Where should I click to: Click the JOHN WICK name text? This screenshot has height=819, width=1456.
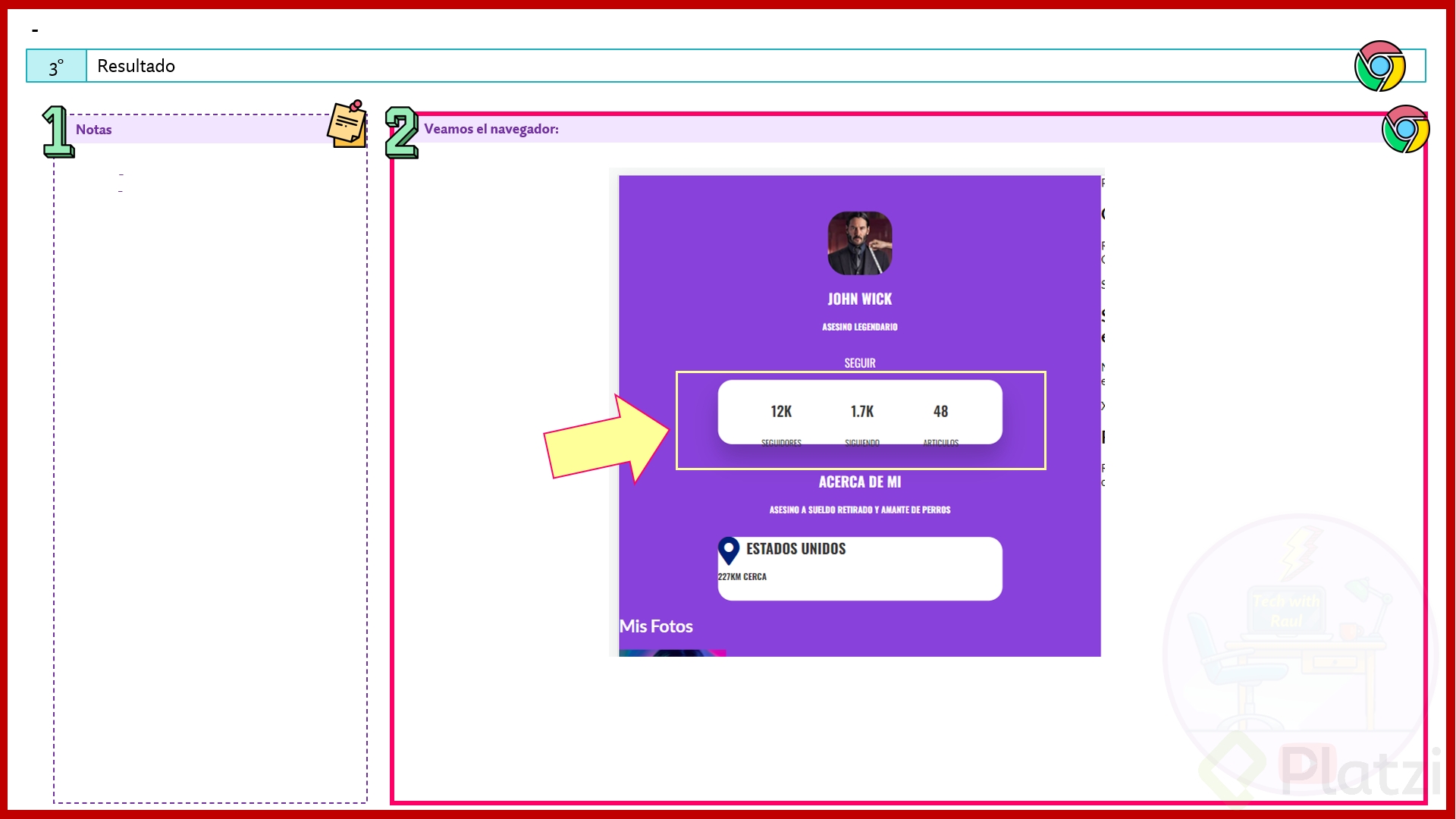(x=859, y=299)
